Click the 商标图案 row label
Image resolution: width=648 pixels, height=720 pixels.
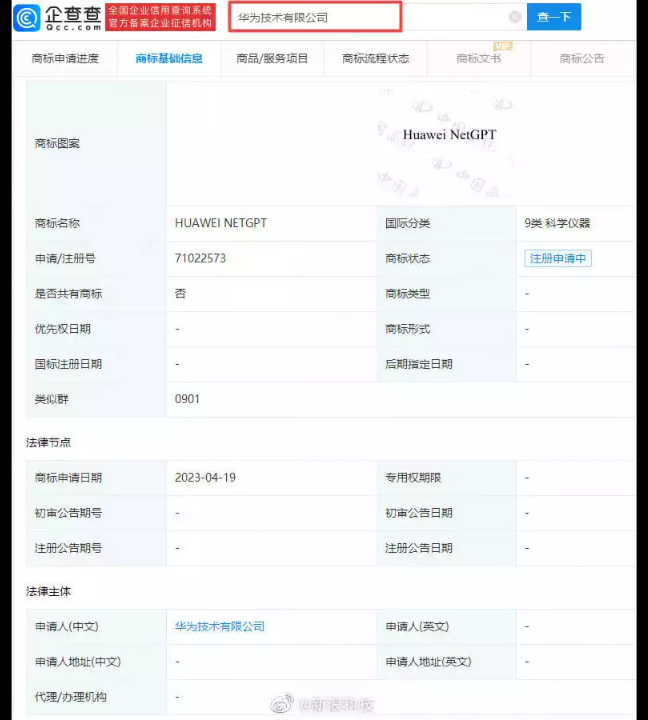pyautogui.click(x=57, y=144)
